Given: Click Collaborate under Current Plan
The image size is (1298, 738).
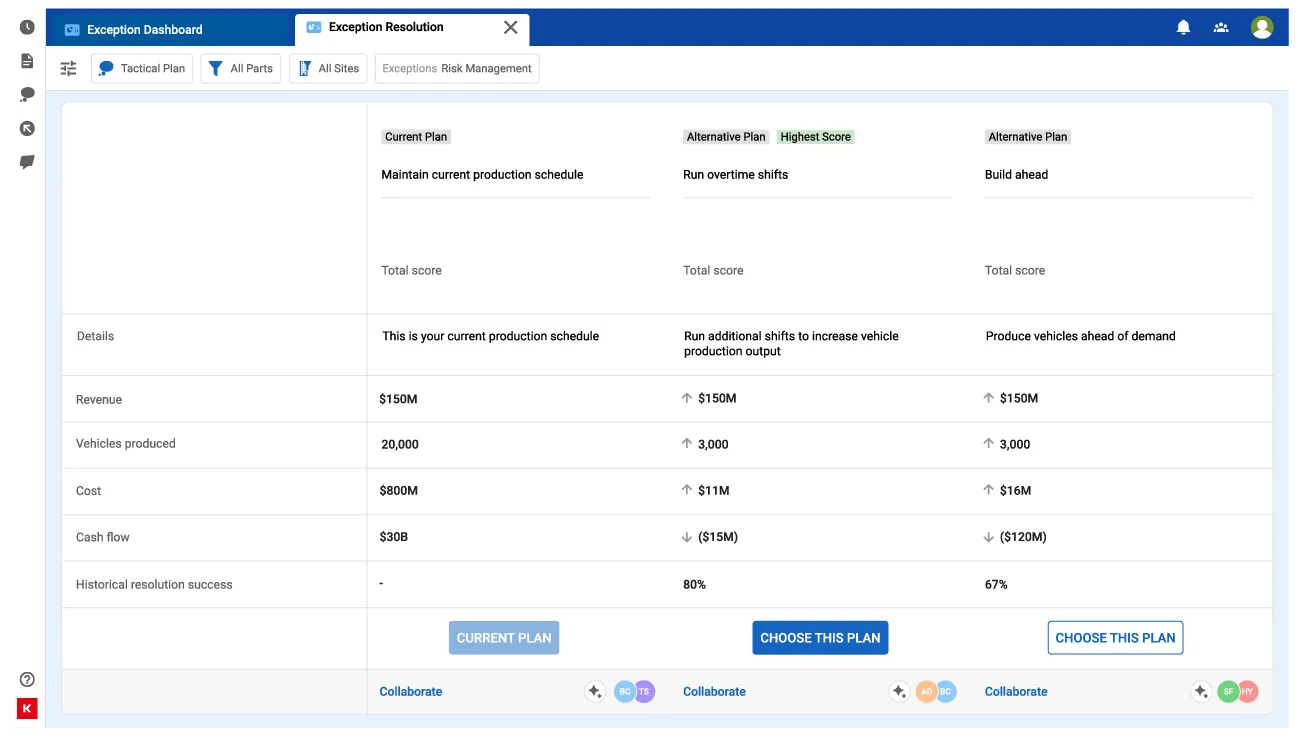Looking at the screenshot, I should [x=411, y=691].
